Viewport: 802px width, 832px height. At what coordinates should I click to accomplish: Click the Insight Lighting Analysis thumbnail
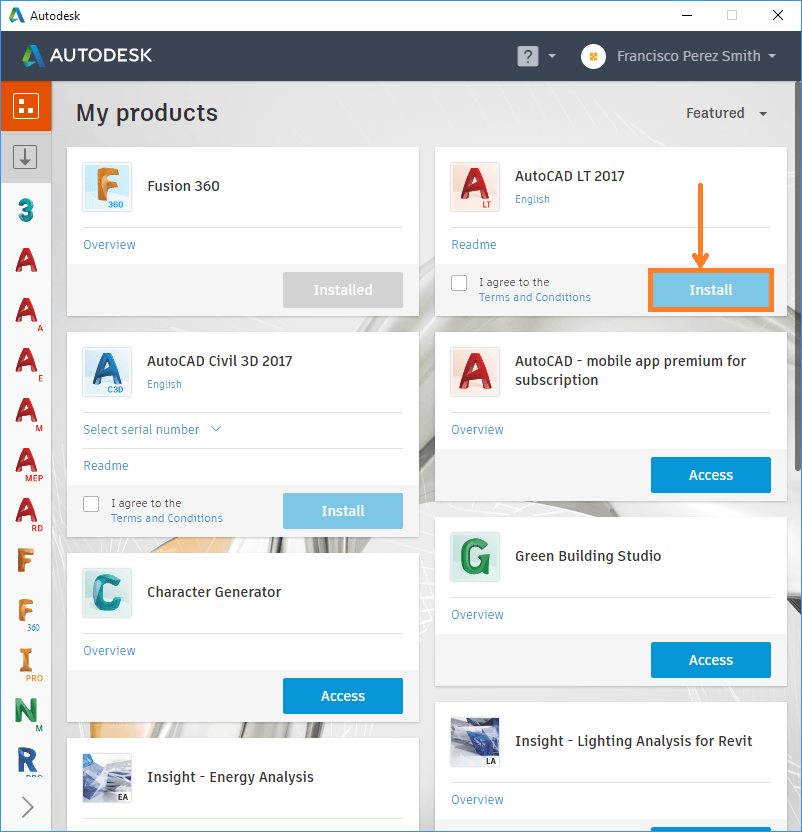click(x=475, y=742)
